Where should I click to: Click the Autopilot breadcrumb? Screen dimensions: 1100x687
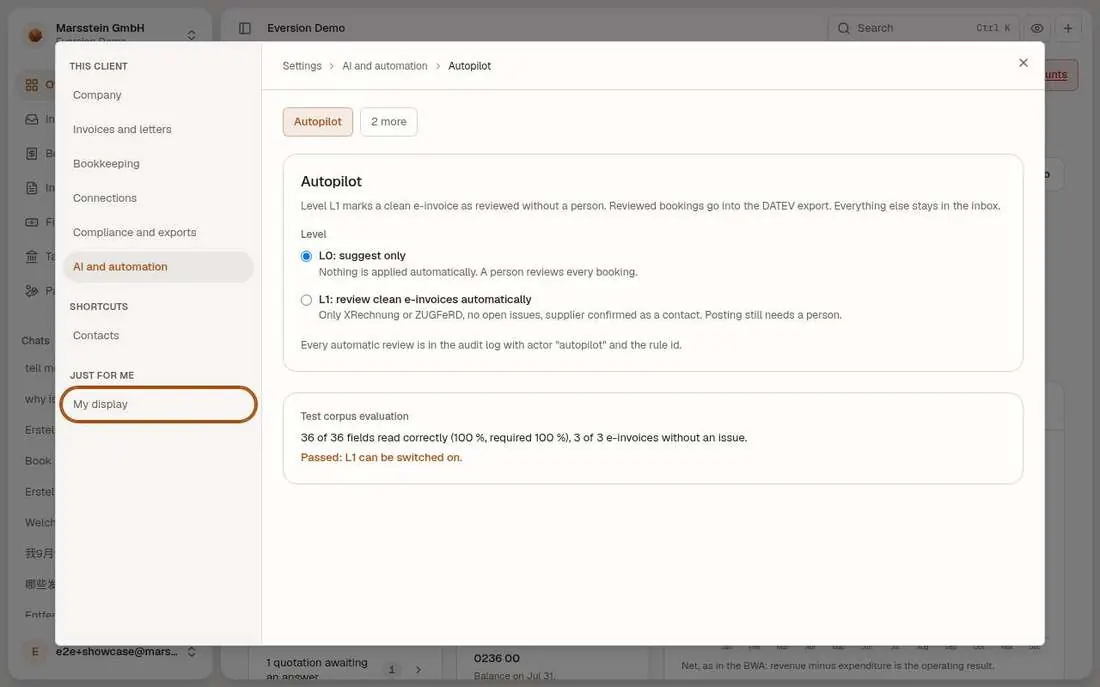469,66
